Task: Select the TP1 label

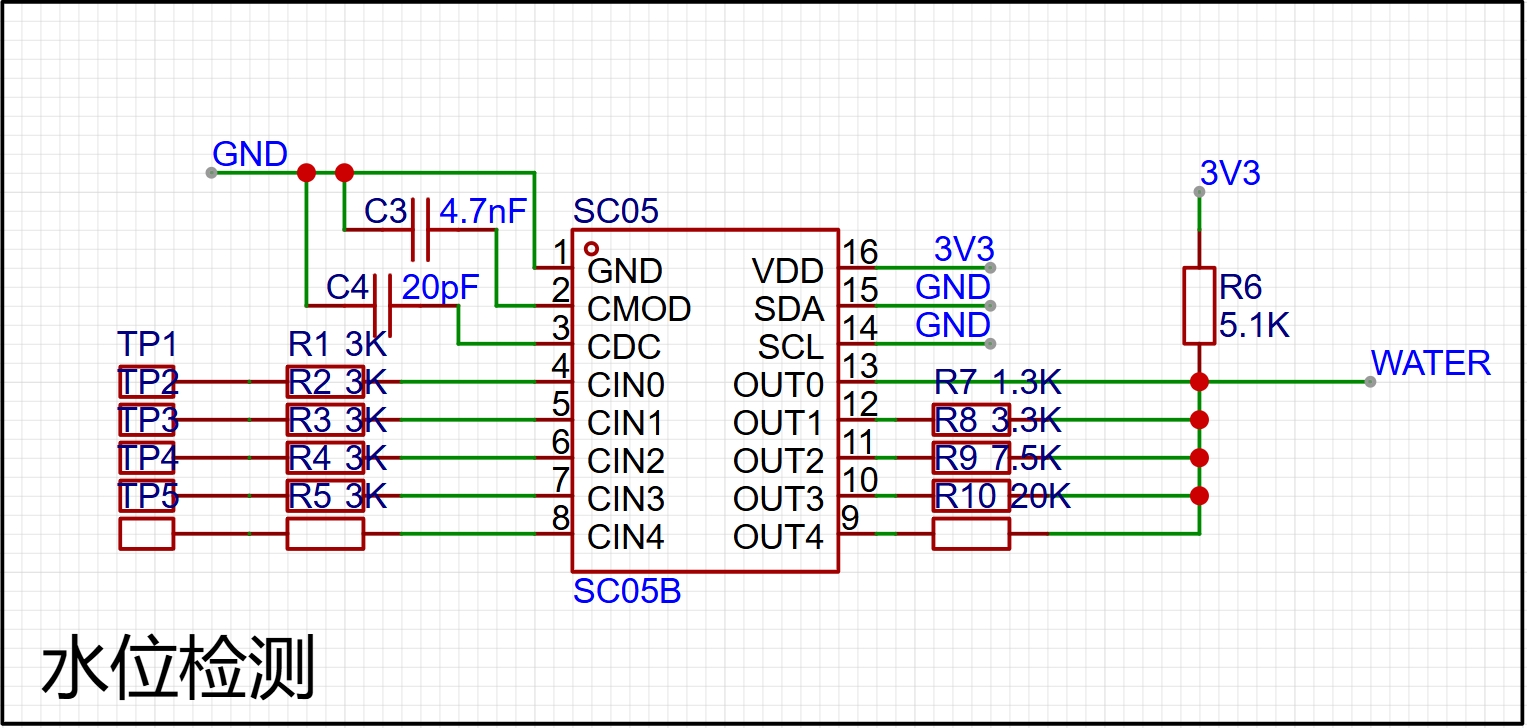Action: (x=148, y=345)
